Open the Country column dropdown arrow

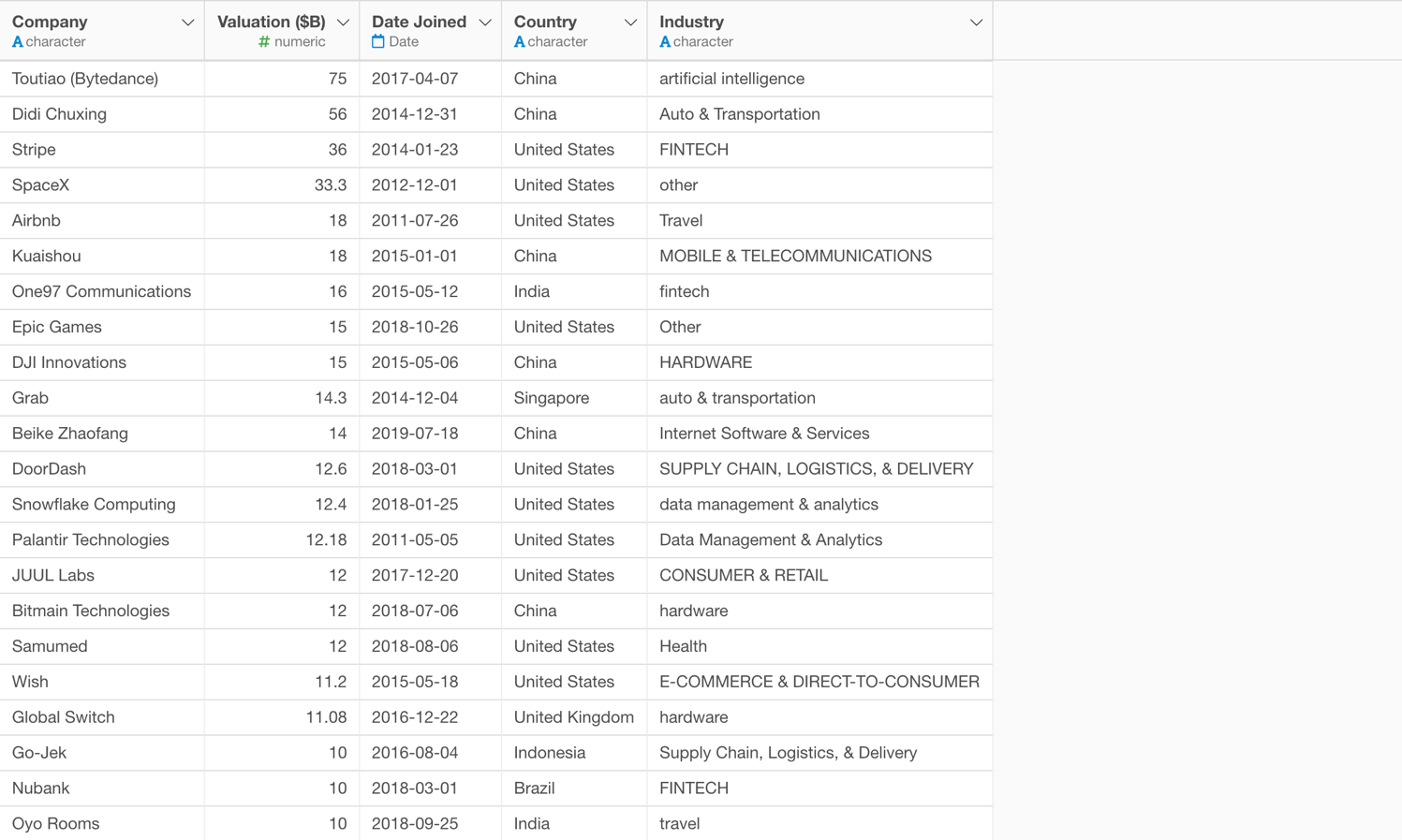[x=630, y=22]
